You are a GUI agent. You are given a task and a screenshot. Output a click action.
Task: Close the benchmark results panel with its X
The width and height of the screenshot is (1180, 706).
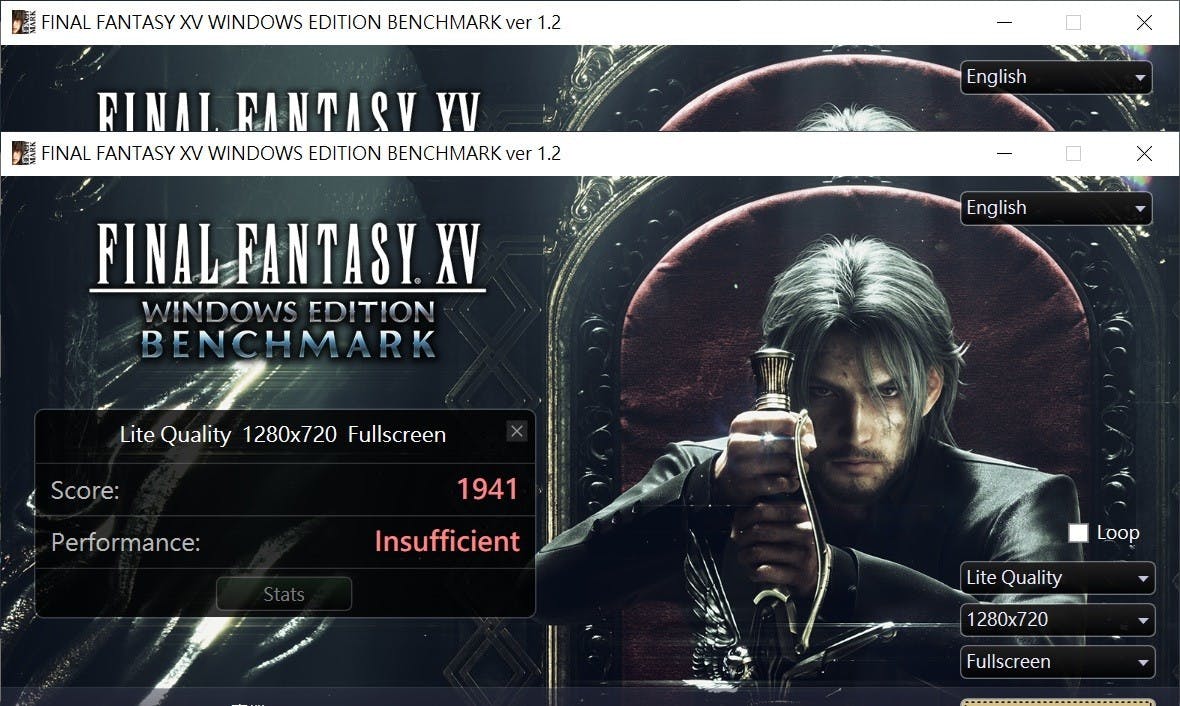(x=516, y=431)
